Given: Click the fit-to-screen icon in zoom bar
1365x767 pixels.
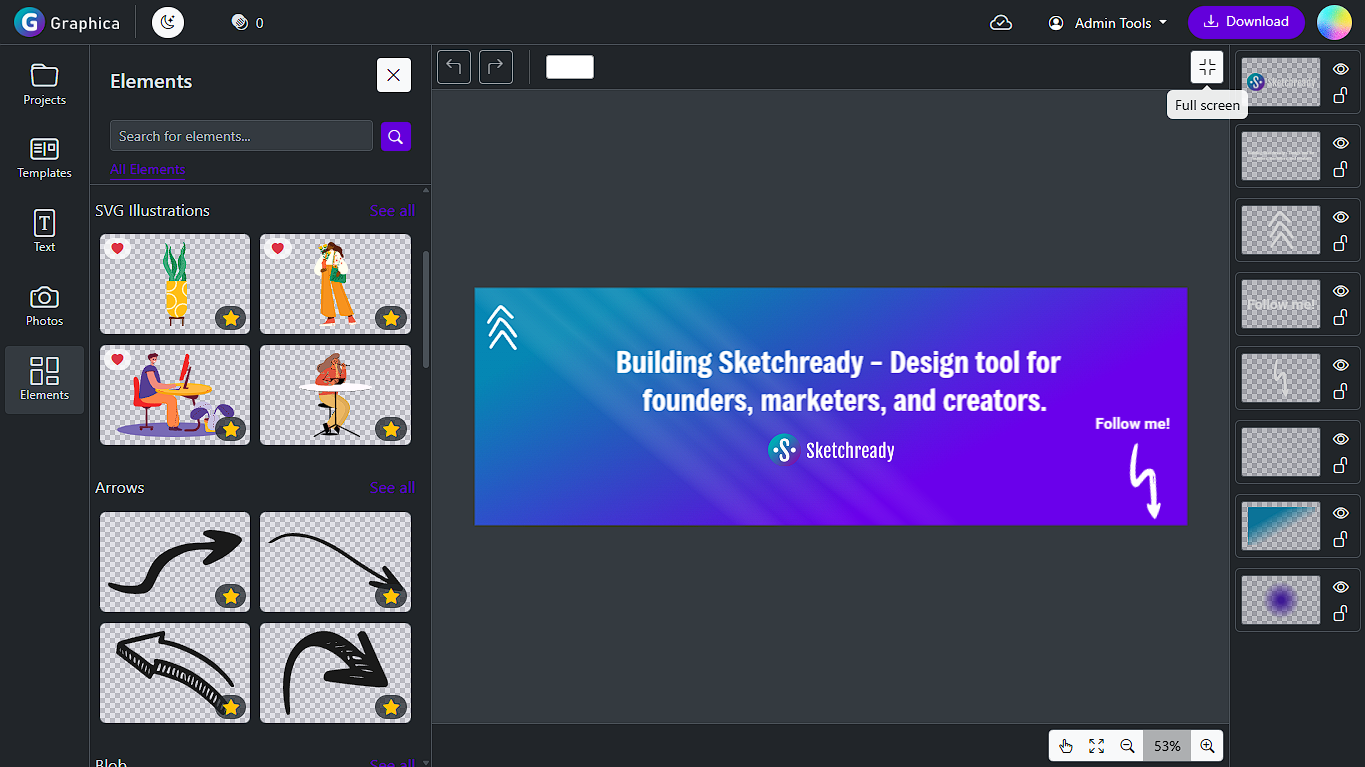Looking at the screenshot, I should coord(1097,746).
